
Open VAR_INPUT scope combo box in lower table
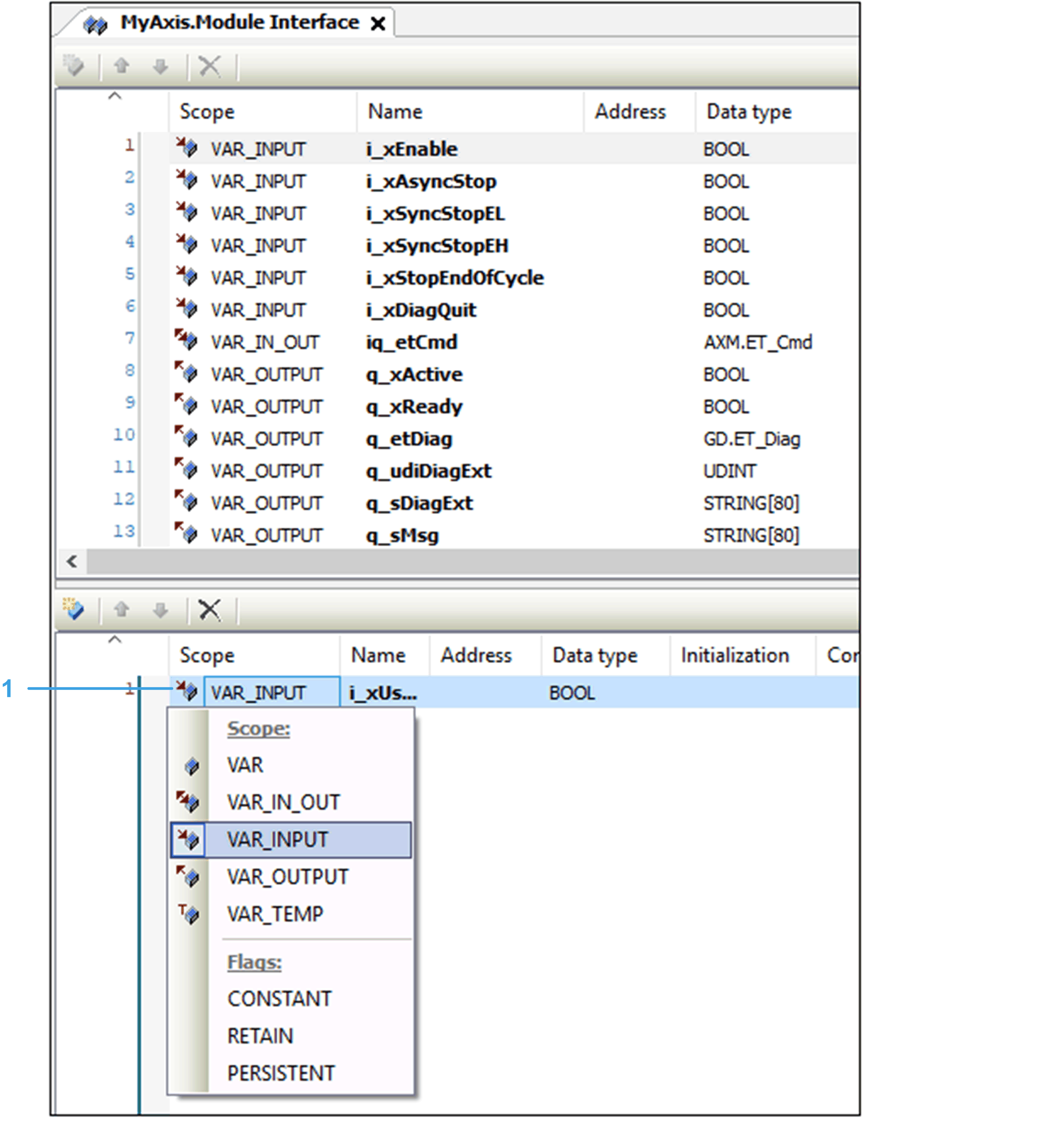pos(272,692)
